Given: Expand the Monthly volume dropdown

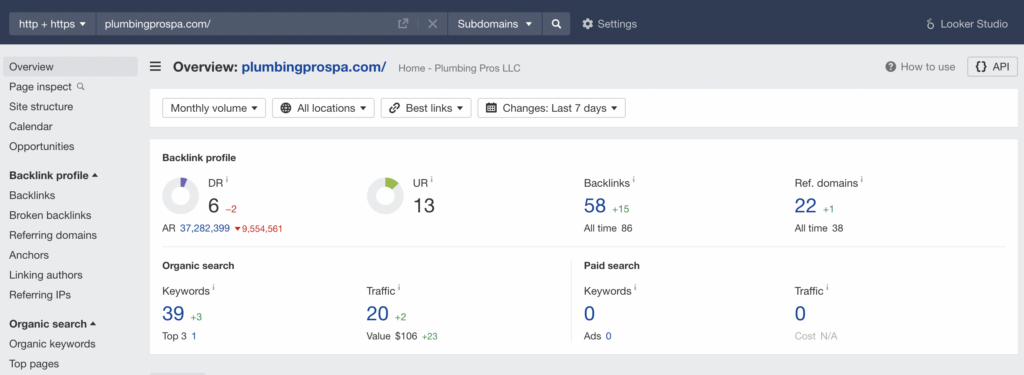Looking at the screenshot, I should click(214, 108).
